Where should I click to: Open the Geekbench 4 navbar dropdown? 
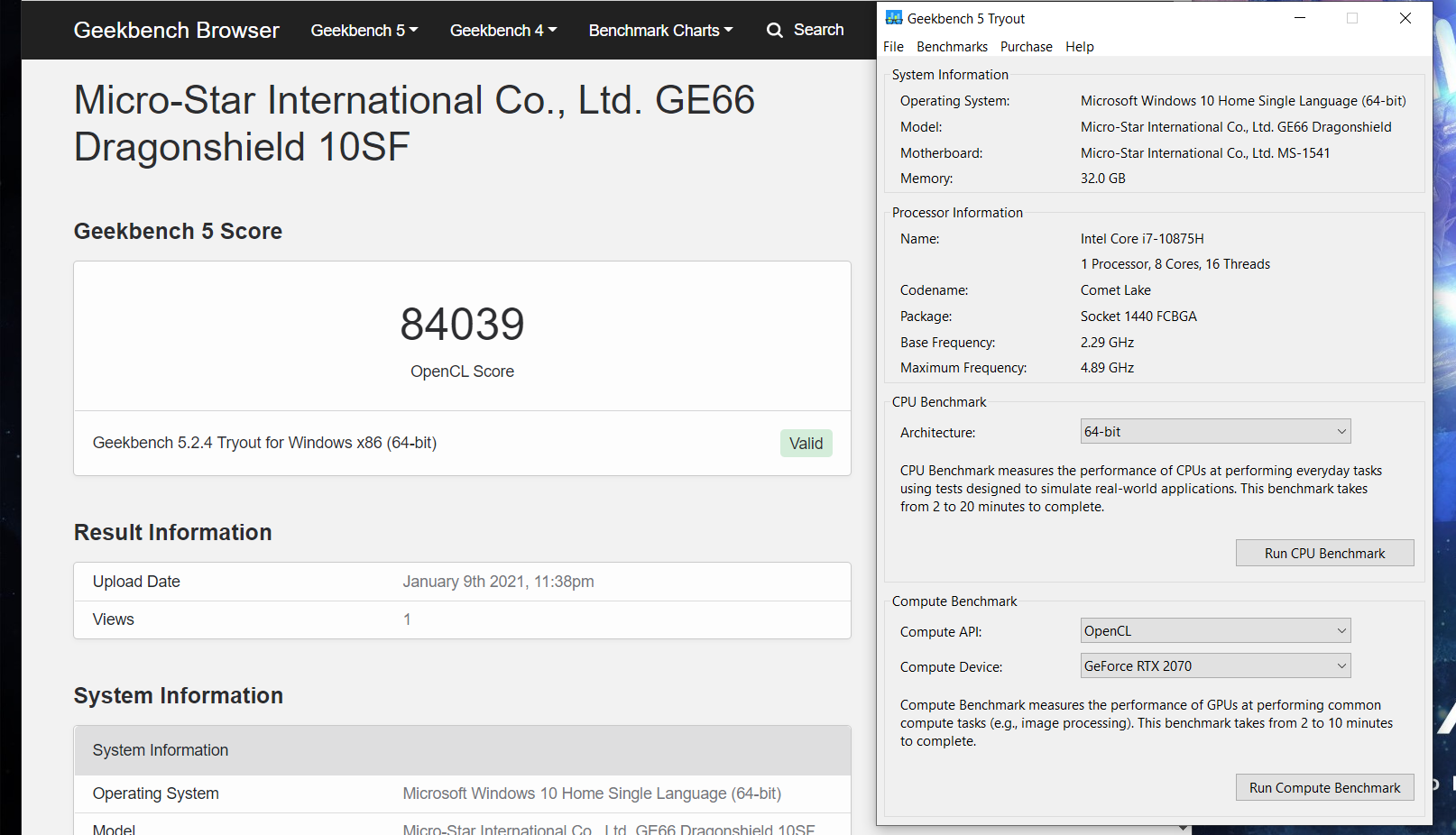pyautogui.click(x=503, y=30)
